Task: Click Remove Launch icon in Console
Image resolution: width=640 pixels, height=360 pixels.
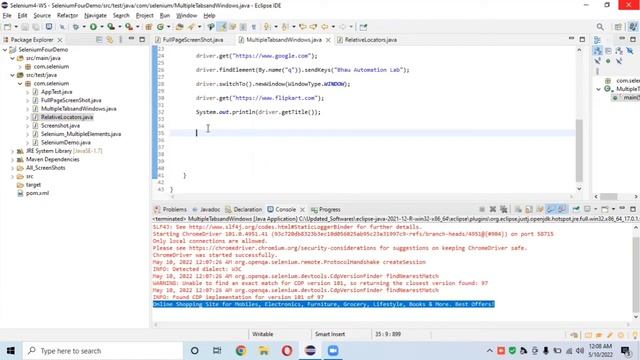Action: point(493,209)
